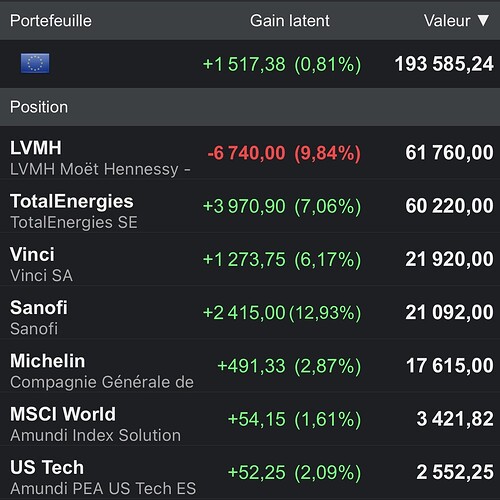Viewport: 500px width, 500px height.
Task: Open the MSCI World Amundi position
Action: click(250, 419)
